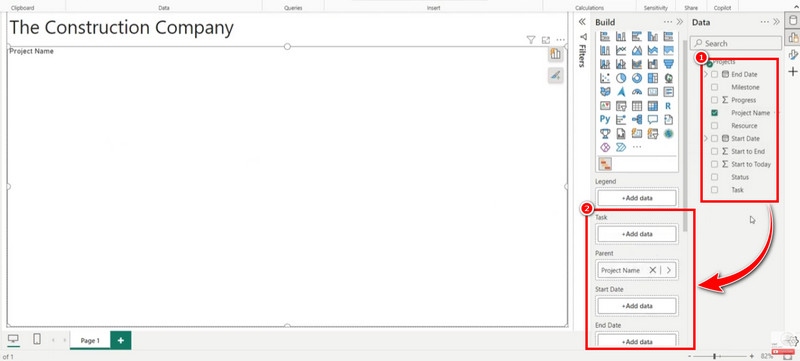The width and height of the screenshot is (800, 361).
Task: Open the Page 1 tab
Action: point(90,340)
